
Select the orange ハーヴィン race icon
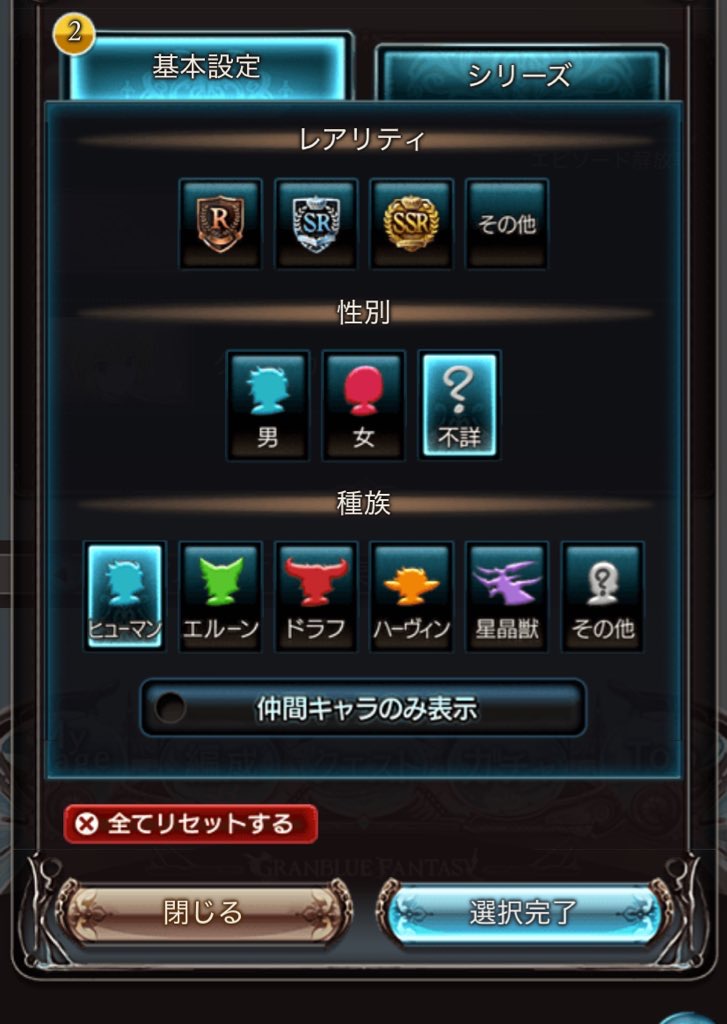[412, 596]
